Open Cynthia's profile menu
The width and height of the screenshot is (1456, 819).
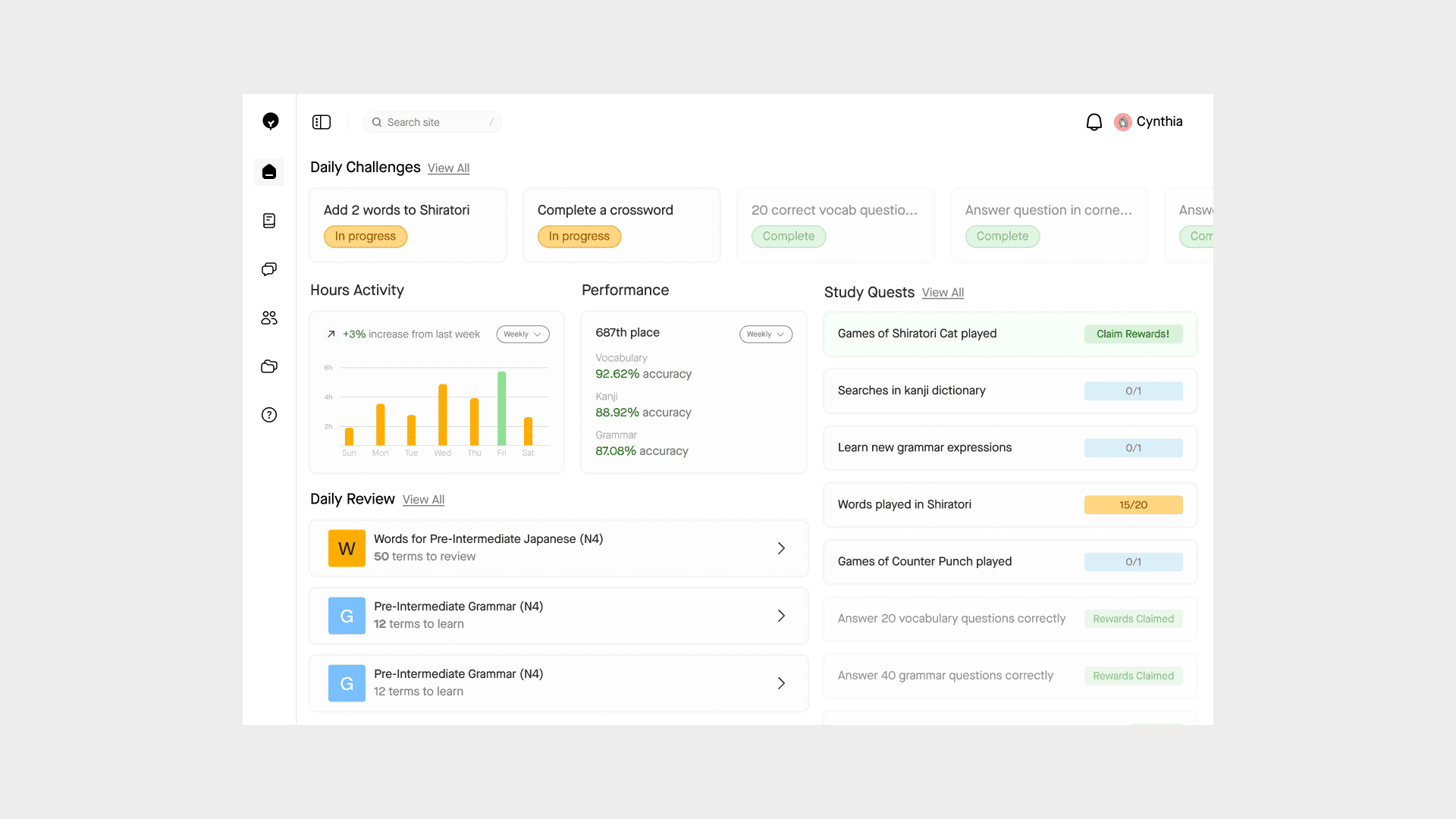coord(1149,122)
